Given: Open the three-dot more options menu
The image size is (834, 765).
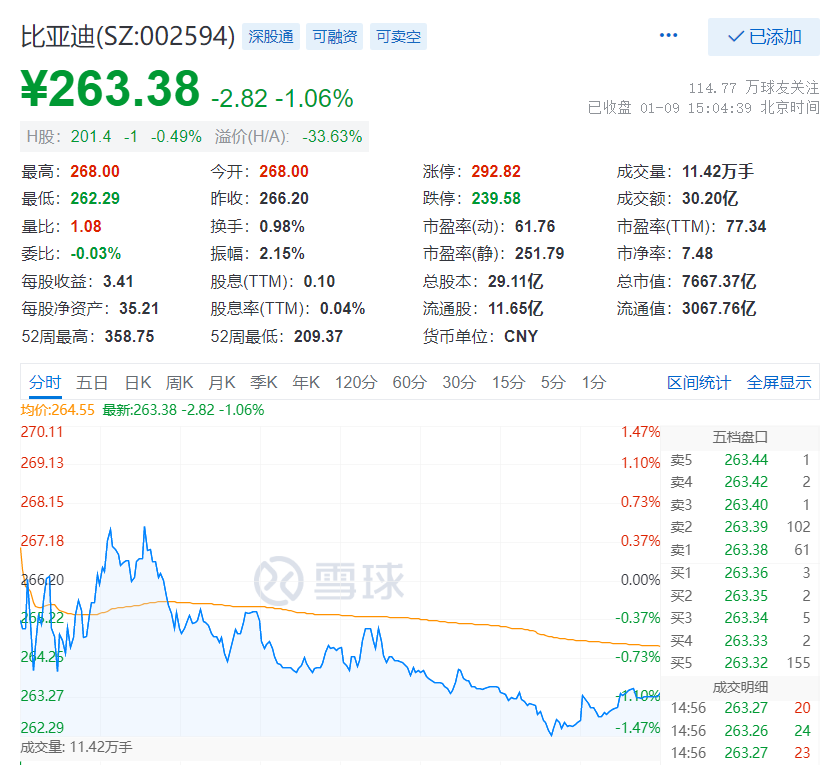Looking at the screenshot, I should [668, 36].
